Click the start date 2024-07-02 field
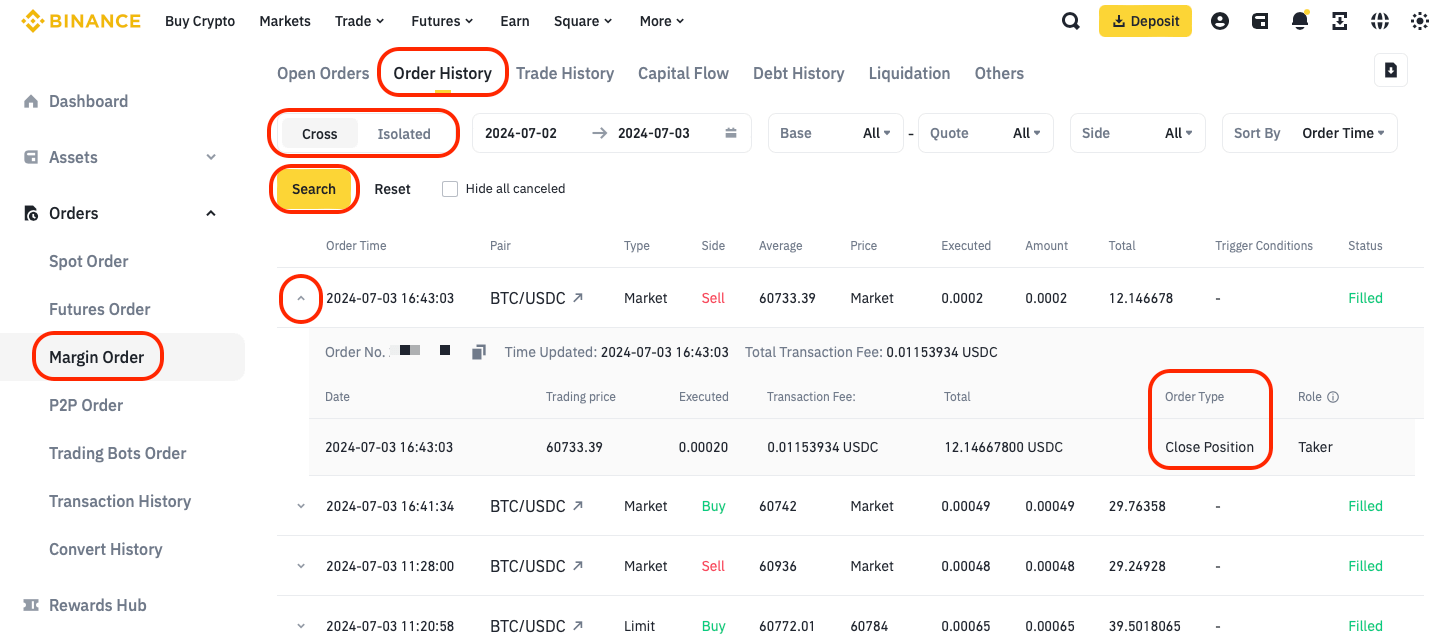This screenshot has height=641, width=1435. [x=521, y=133]
